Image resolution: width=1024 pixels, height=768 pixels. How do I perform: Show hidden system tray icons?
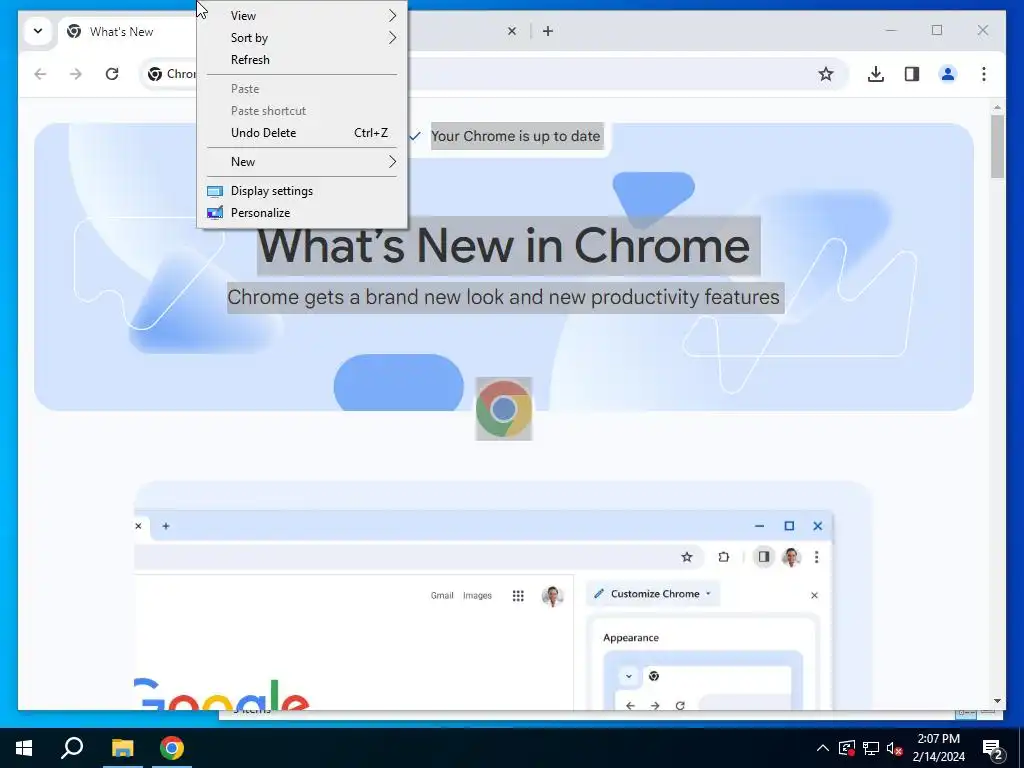(x=823, y=748)
